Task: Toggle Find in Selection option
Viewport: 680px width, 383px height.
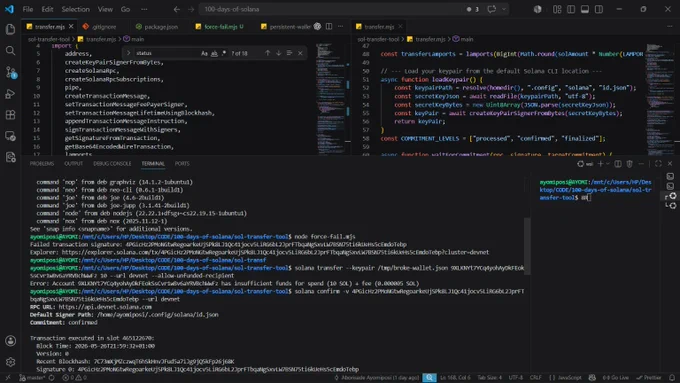Action: (x=289, y=53)
